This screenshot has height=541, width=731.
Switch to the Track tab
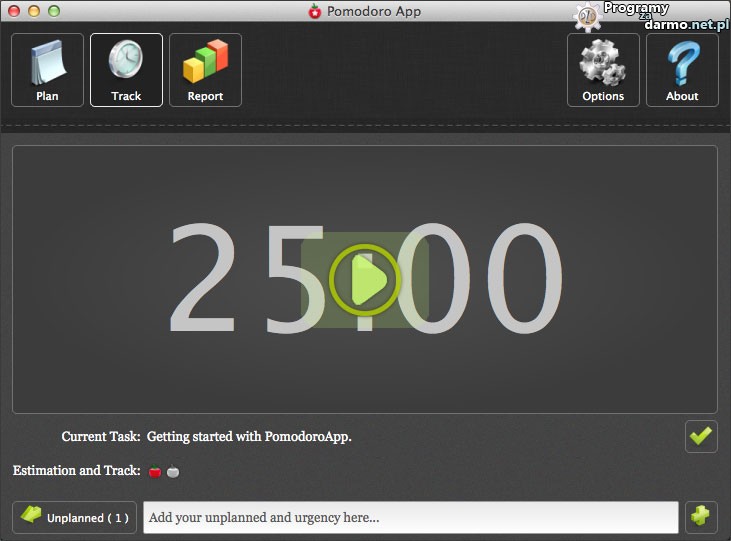pyautogui.click(x=126, y=70)
